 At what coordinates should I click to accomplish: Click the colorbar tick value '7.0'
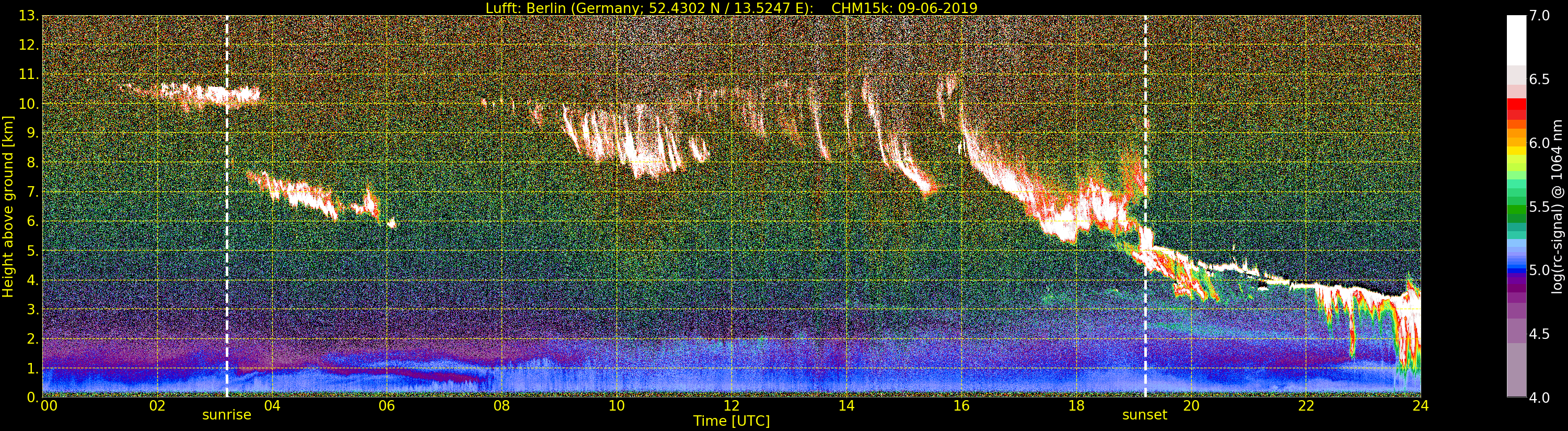click(x=1539, y=16)
